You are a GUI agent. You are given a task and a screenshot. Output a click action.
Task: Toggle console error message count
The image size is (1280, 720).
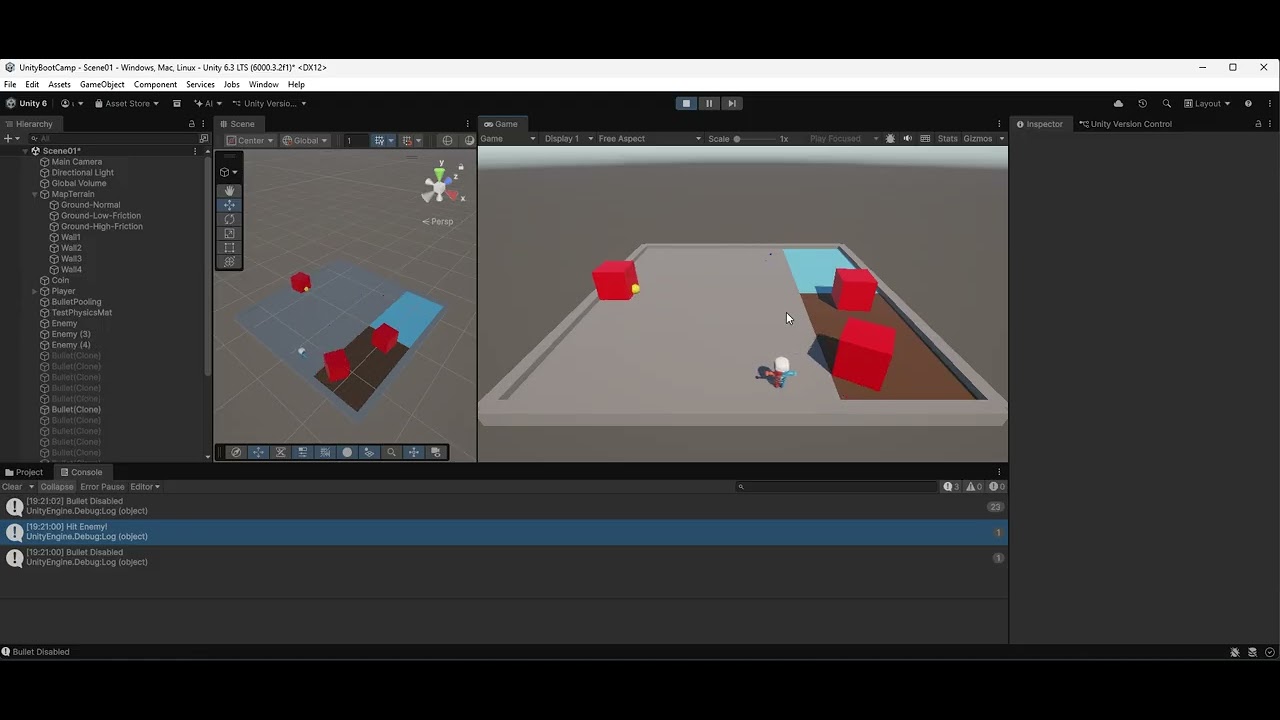tap(997, 487)
